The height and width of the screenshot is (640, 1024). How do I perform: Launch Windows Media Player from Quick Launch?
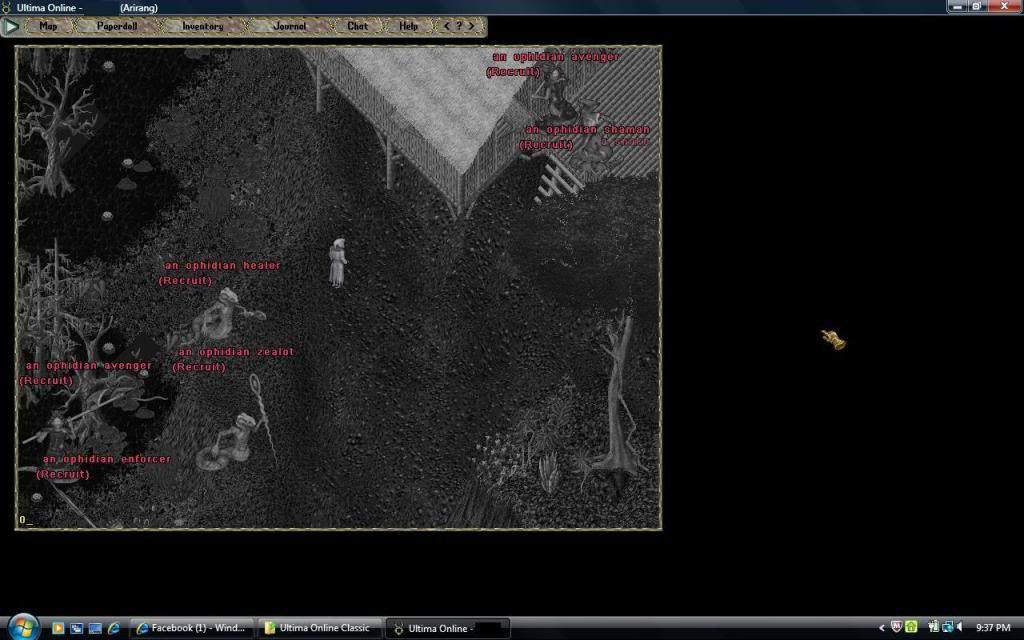pos(58,628)
